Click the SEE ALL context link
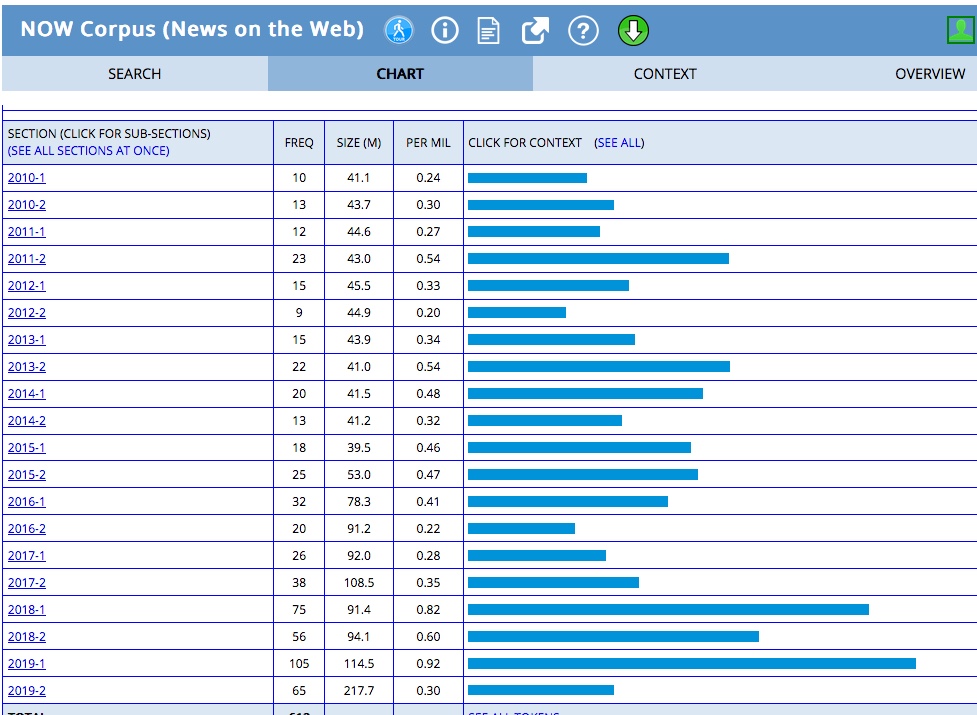Viewport: 977px width, 715px height. pos(619,143)
